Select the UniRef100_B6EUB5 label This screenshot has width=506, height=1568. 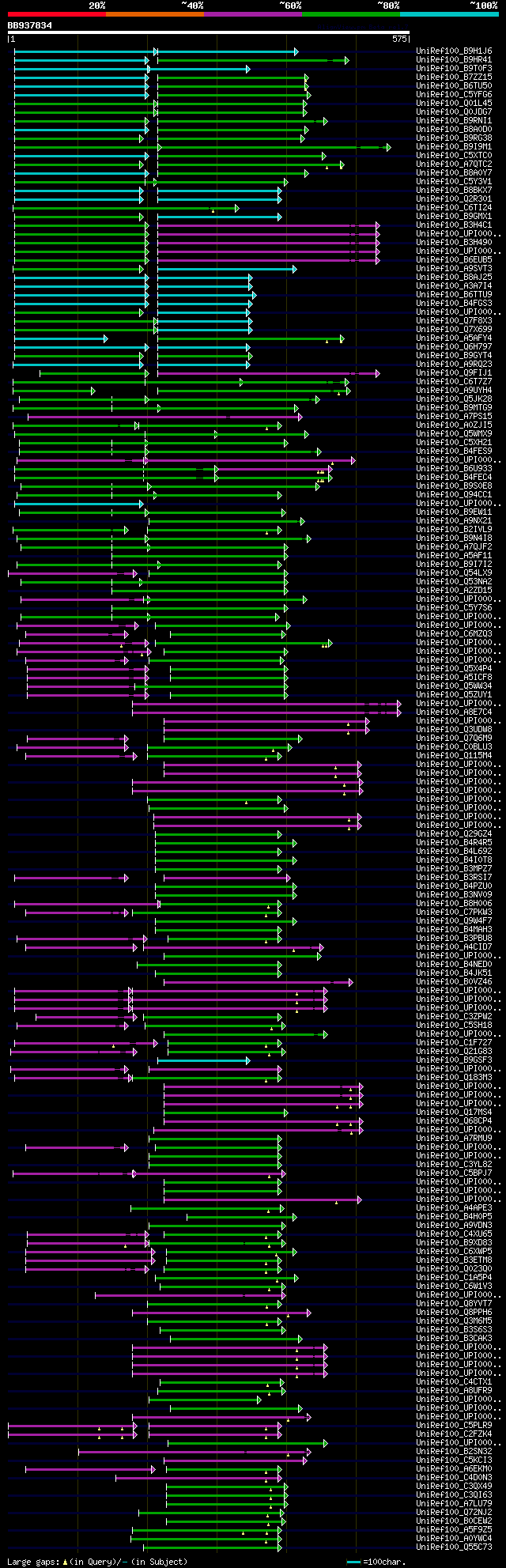tap(454, 260)
